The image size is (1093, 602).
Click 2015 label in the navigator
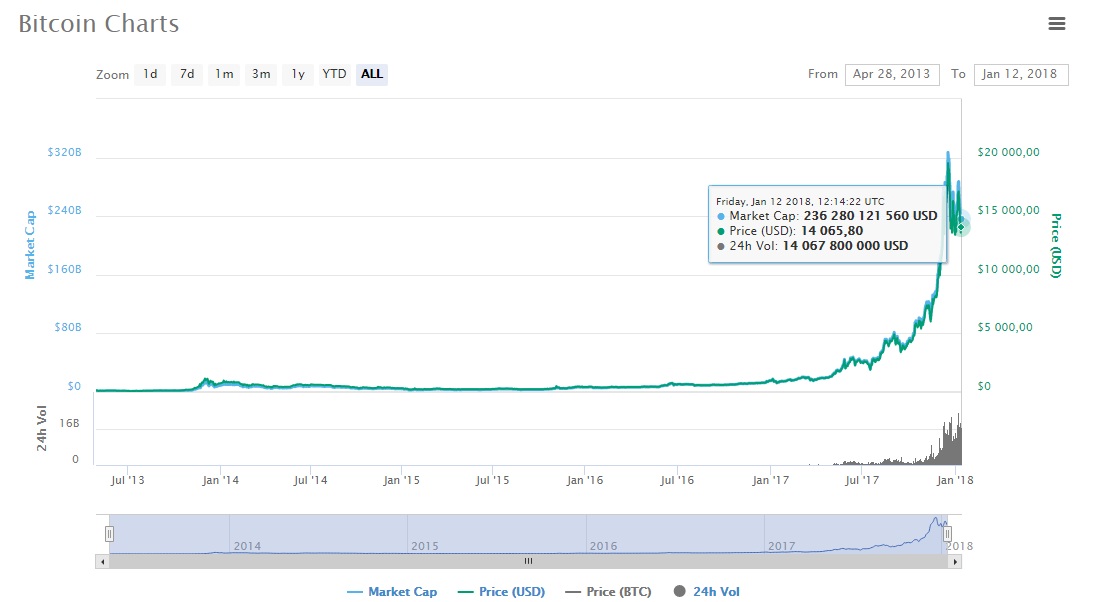pyautogui.click(x=425, y=546)
